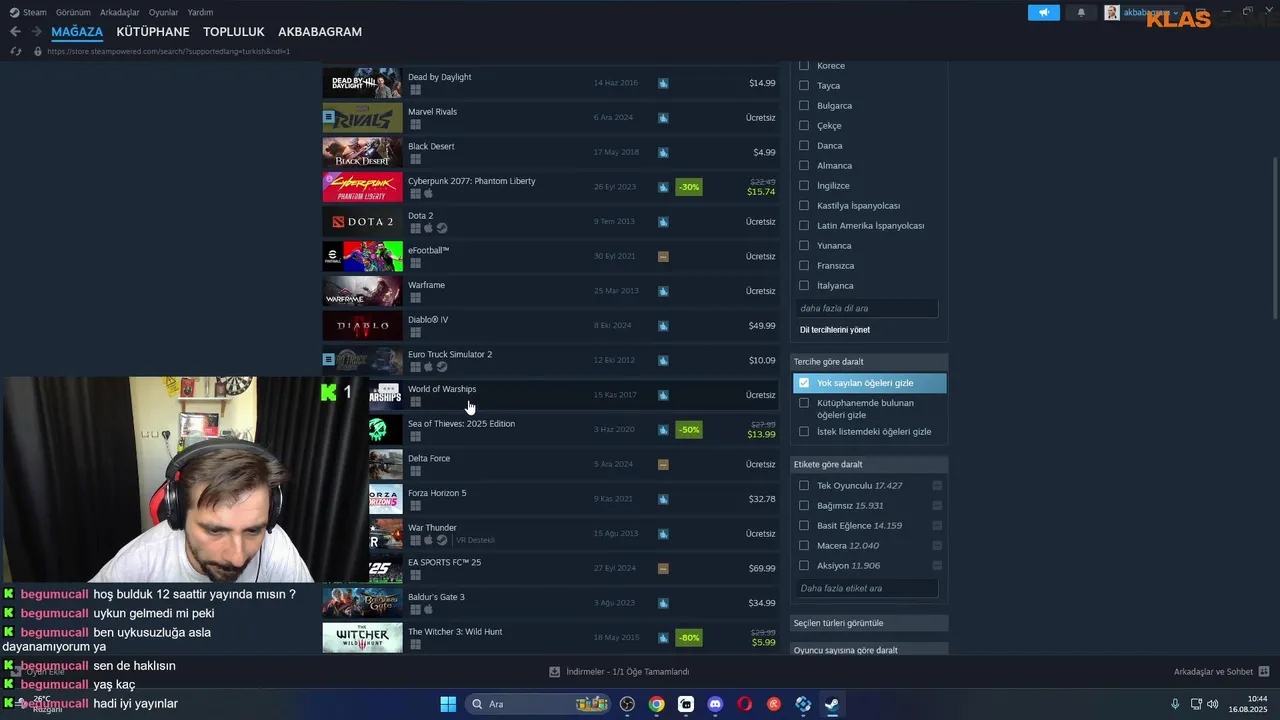This screenshot has width=1280, height=720.
Task: Click the mixed review icon for eFootball
Action: point(663,256)
